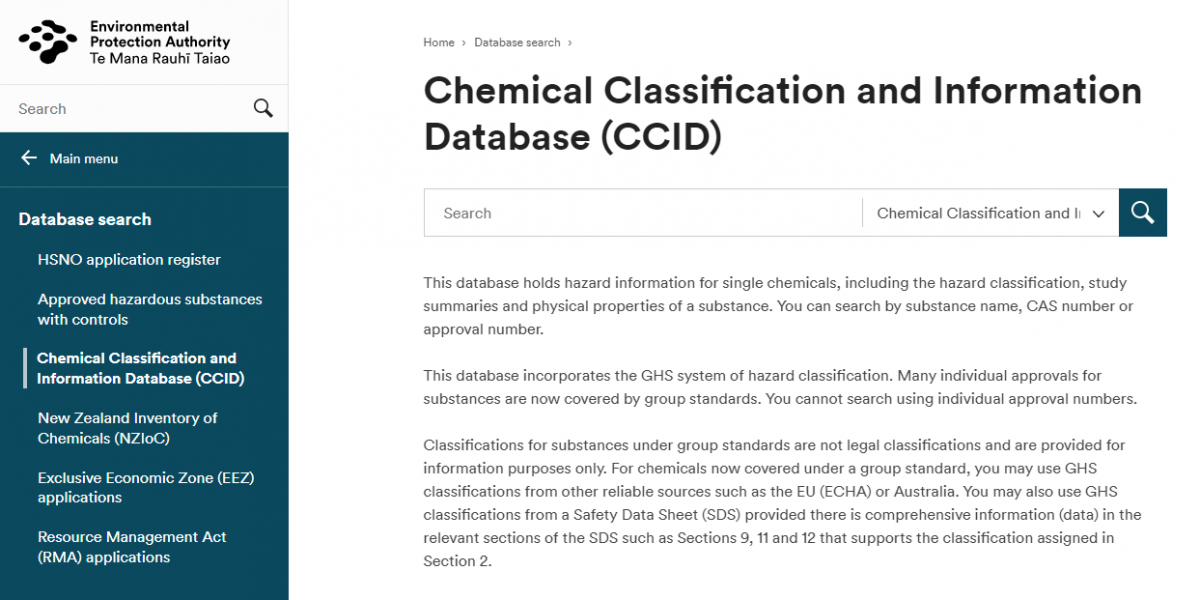The height and width of the screenshot is (600, 1200).
Task: Open New Zealand Inventory of Chemicals (NZIoC)
Action: click(x=128, y=428)
